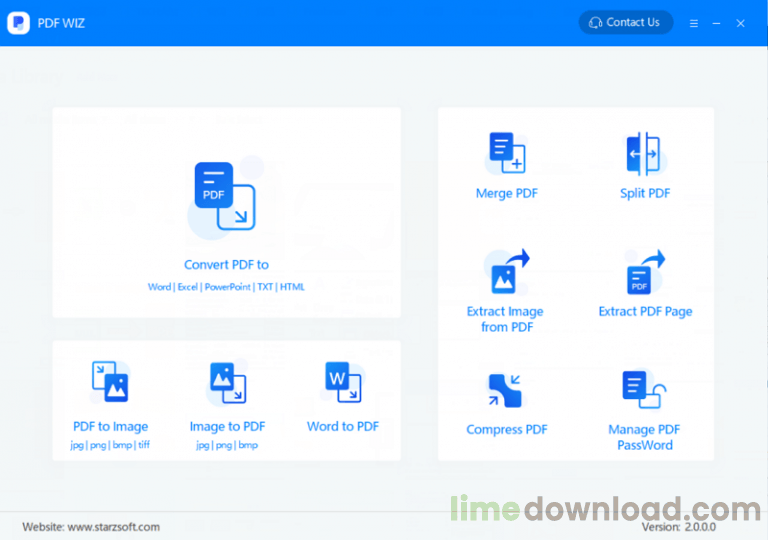This screenshot has height=540, width=768.
Task: Select the PDF to Image icon
Action: click(110, 382)
